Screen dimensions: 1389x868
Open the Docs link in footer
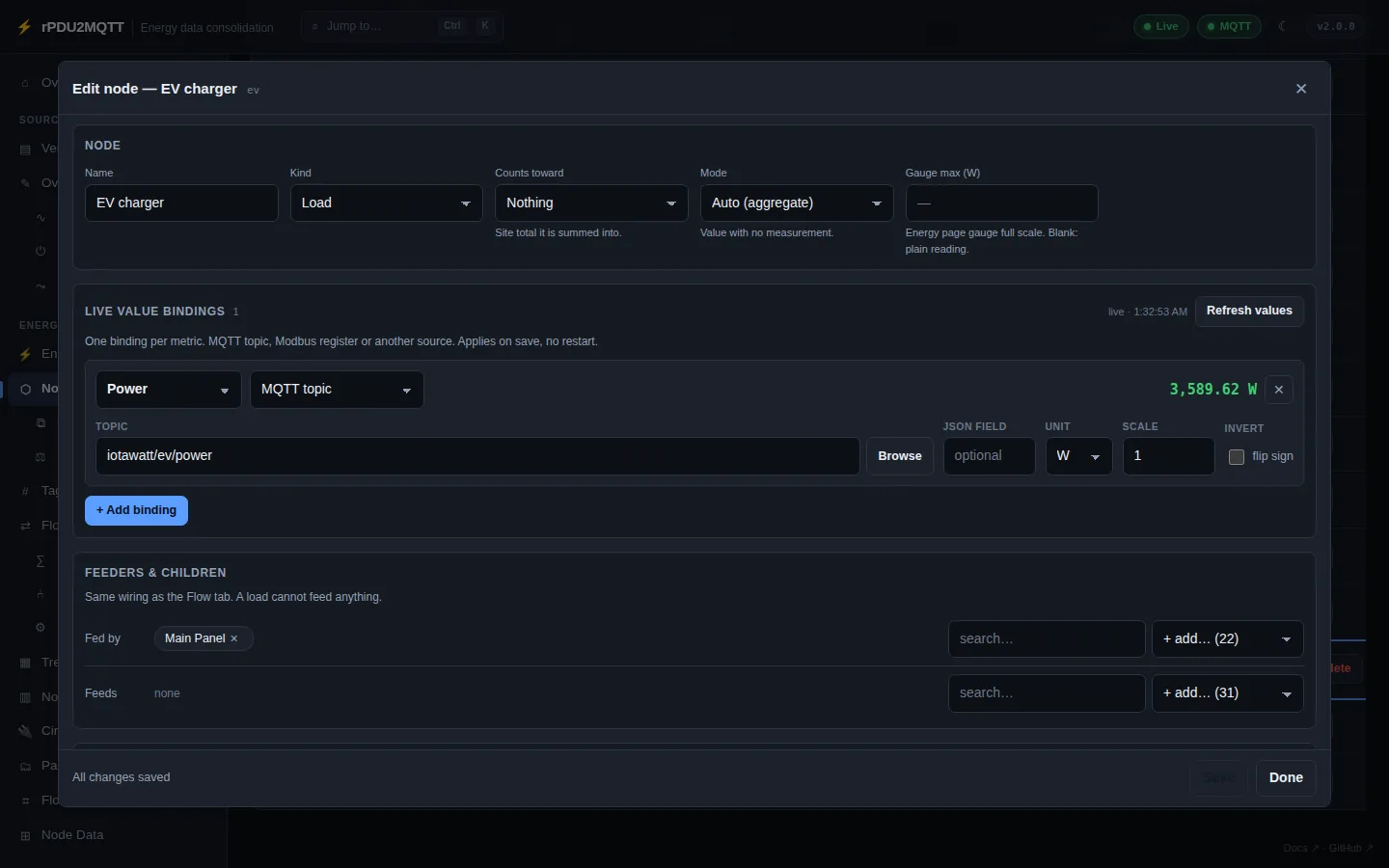1300,848
